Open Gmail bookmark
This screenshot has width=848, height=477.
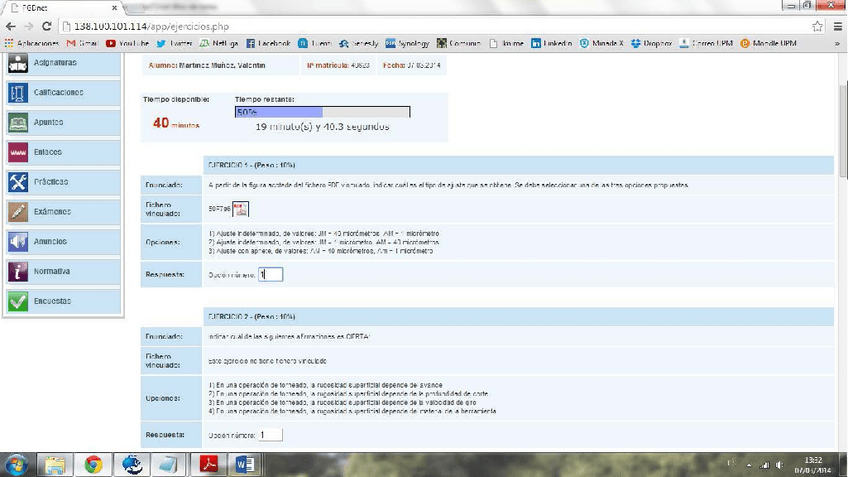82,43
